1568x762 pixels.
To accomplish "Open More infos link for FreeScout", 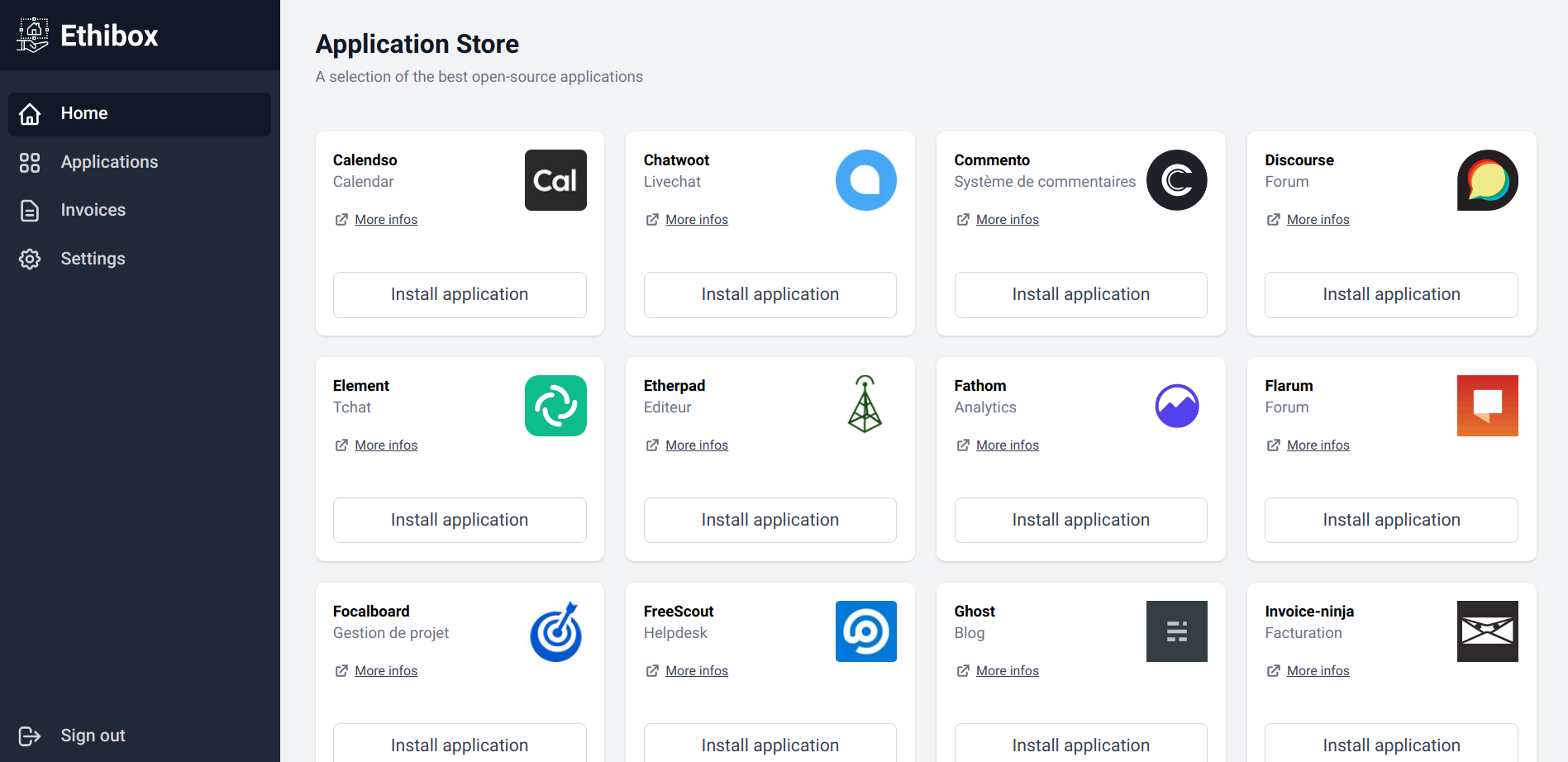I will coord(697,671).
